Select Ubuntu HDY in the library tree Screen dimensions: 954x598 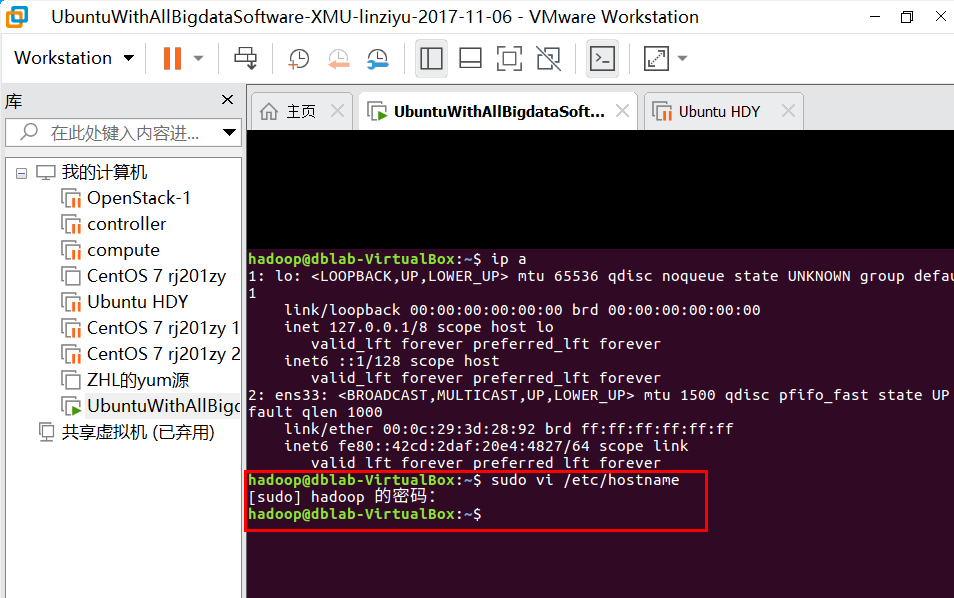pos(138,302)
